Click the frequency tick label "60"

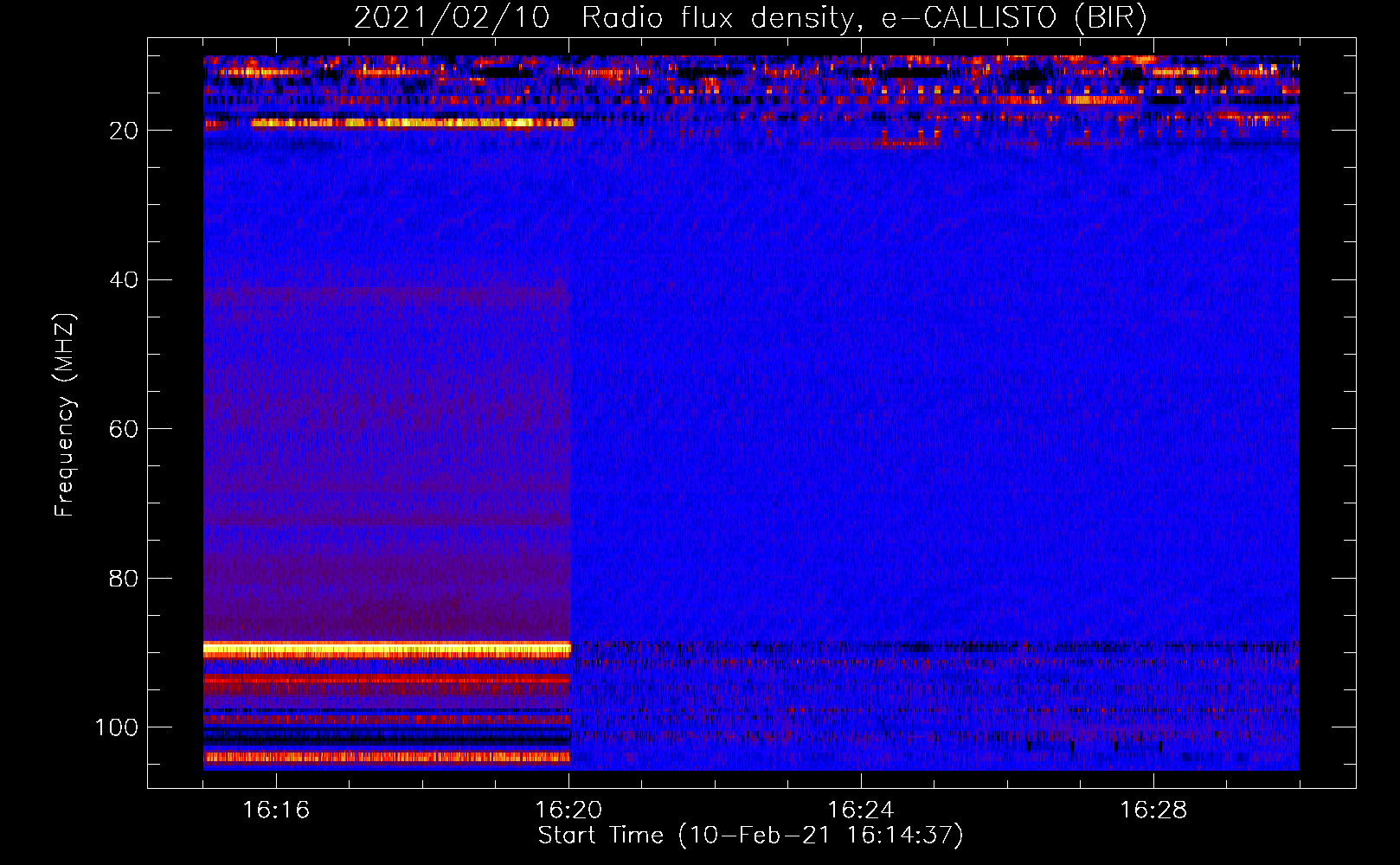point(124,429)
